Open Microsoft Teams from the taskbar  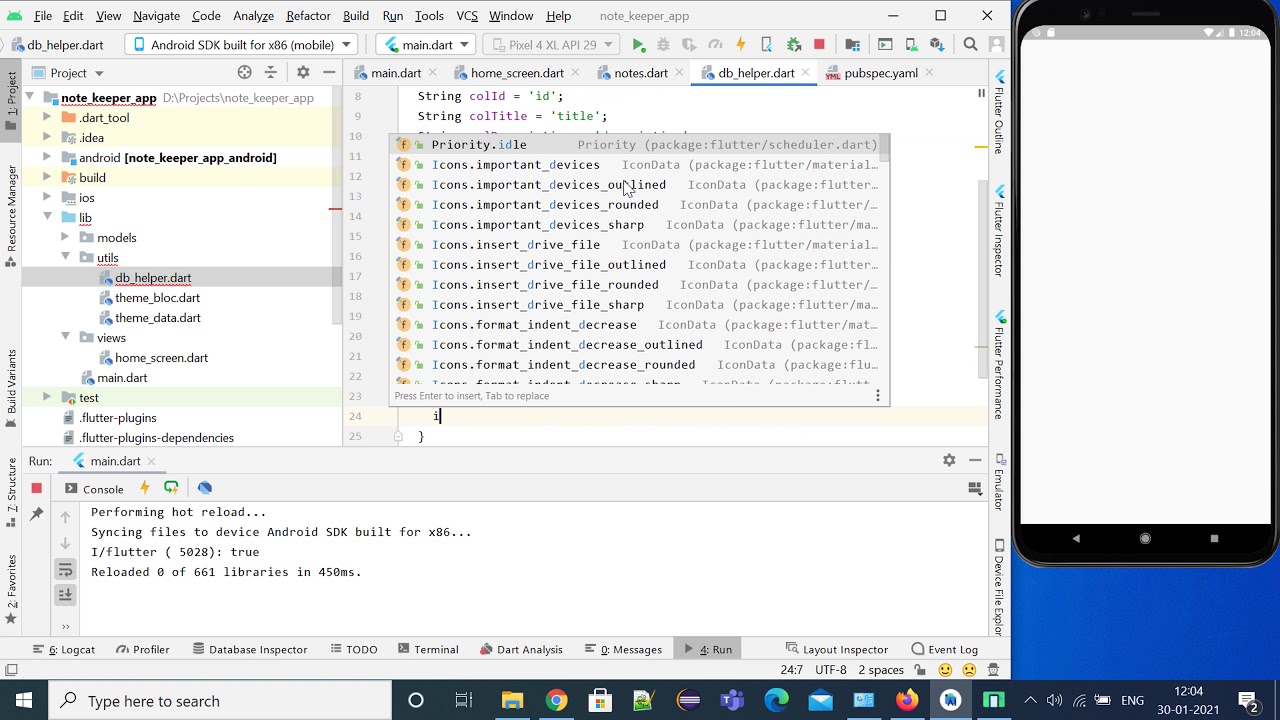click(x=732, y=700)
